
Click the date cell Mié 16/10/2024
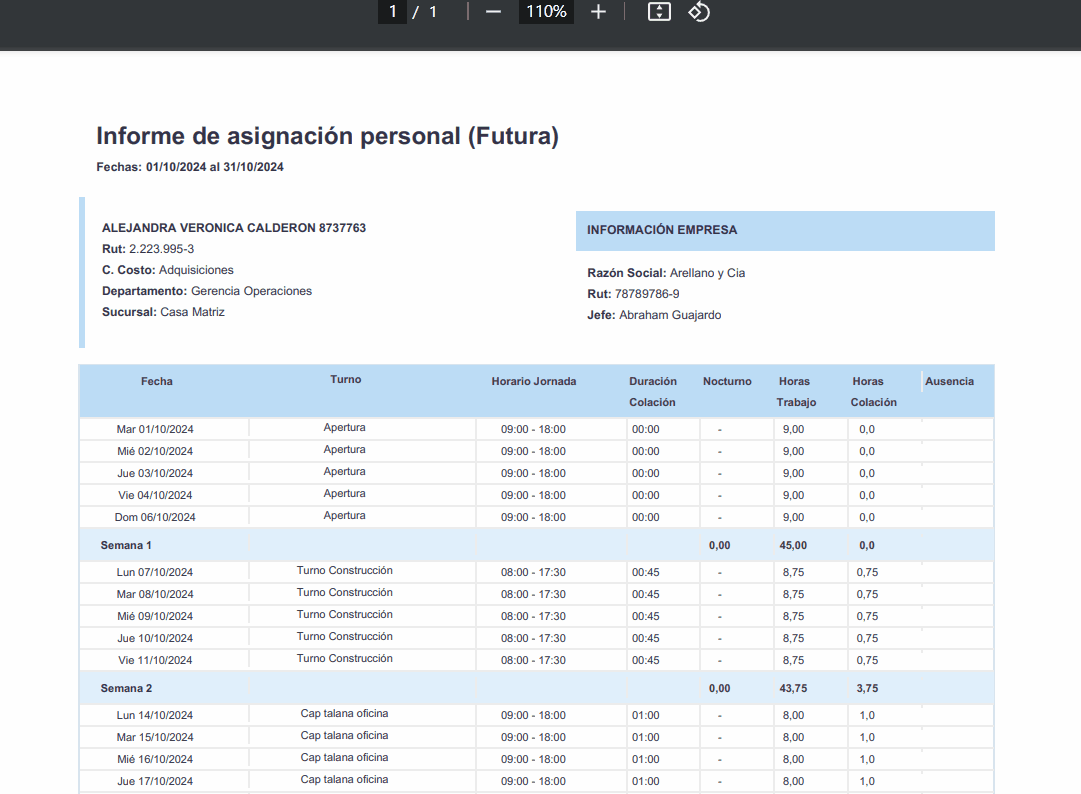(155, 760)
